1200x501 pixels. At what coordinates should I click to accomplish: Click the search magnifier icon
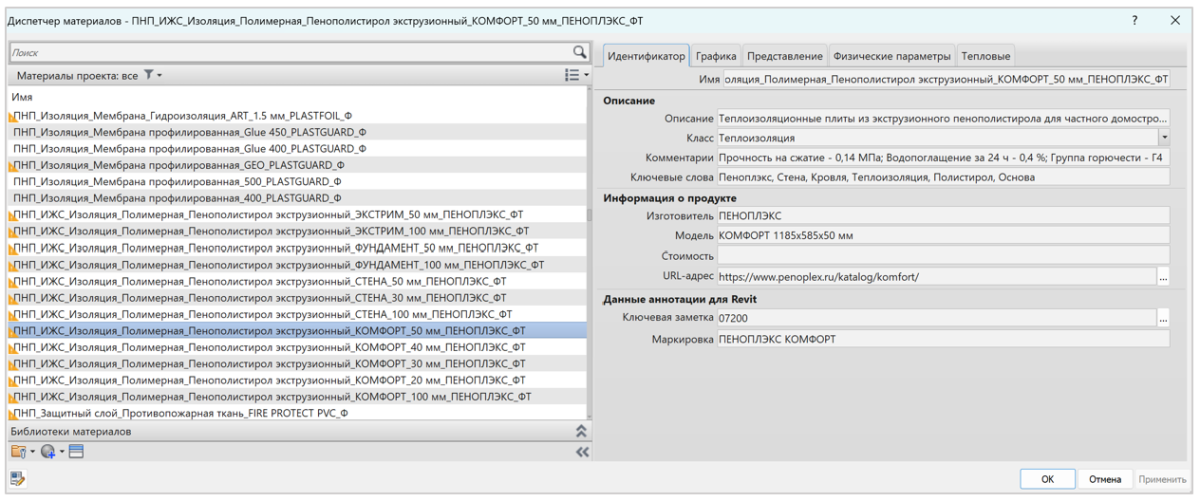pyautogui.click(x=578, y=53)
